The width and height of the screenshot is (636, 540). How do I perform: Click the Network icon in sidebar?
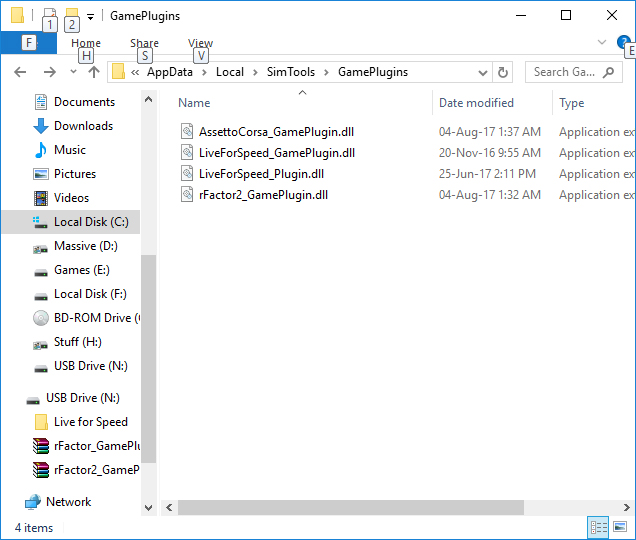pyautogui.click(x=32, y=502)
